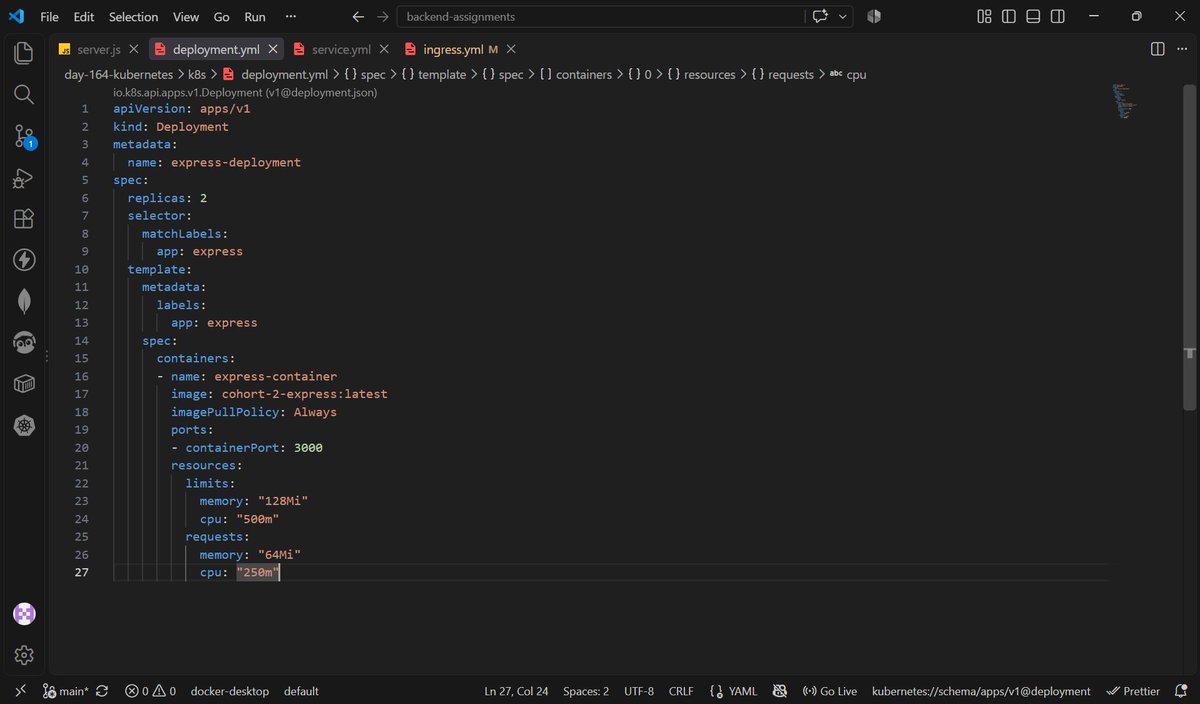Open the Run and Debug view
The width and height of the screenshot is (1200, 704).
point(24,178)
